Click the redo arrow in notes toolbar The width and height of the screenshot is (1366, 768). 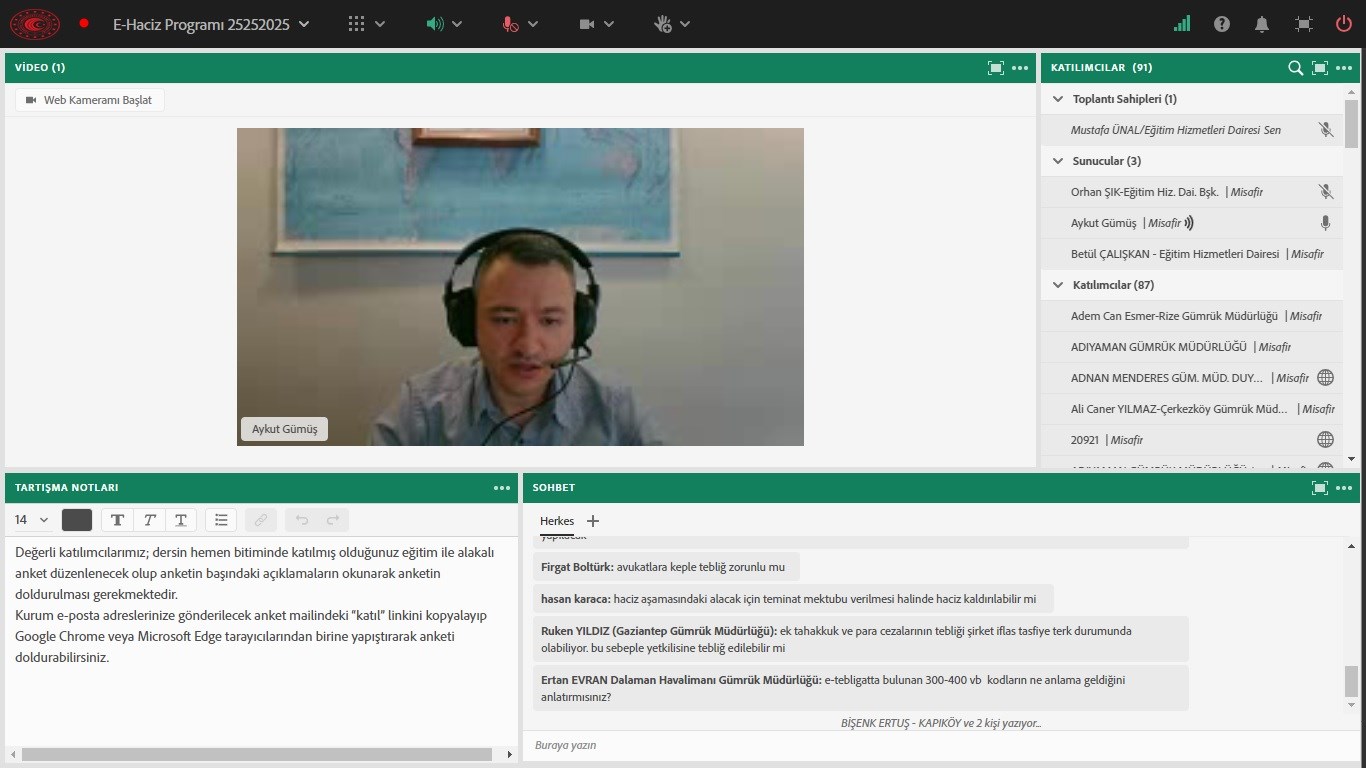click(x=333, y=520)
